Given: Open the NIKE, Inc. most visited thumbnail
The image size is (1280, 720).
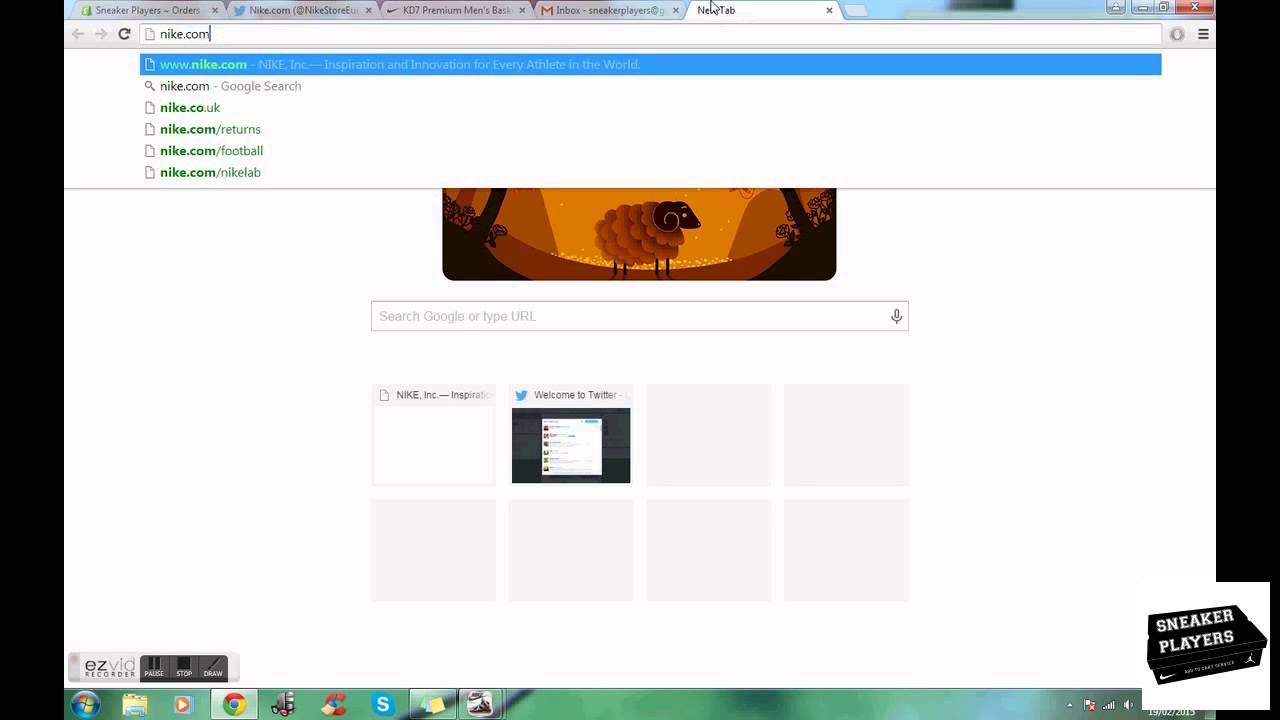Looking at the screenshot, I should coord(433,435).
